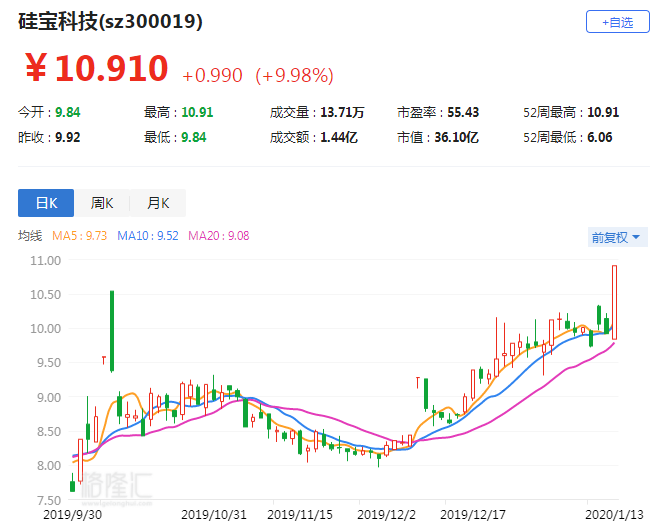Click the 52周最低 value 6.06
Image resolution: width=664 pixels, height=526 pixels.
pos(600,137)
